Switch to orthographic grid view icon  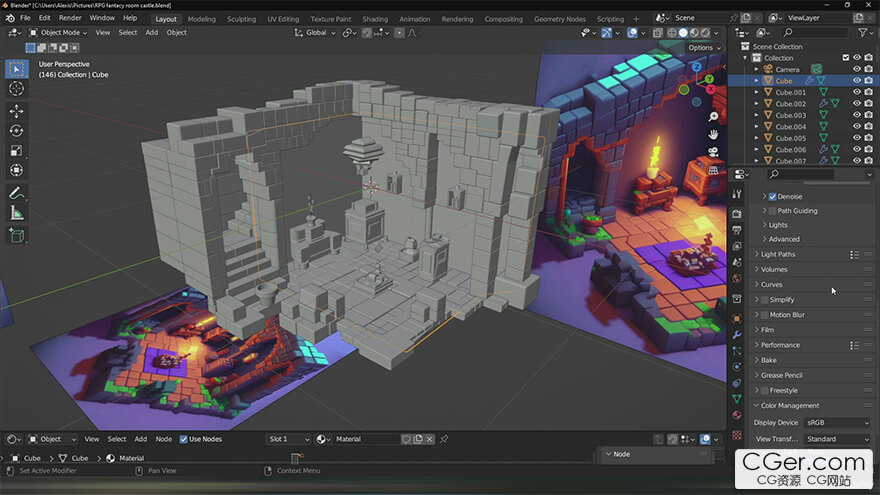[713, 170]
